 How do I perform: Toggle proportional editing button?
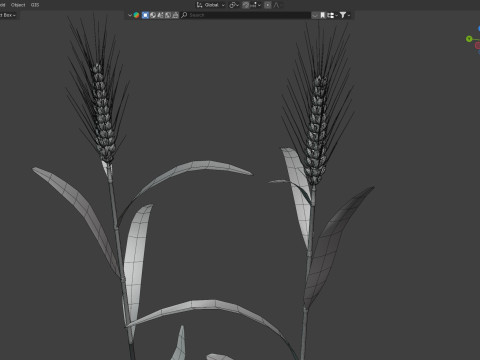pyautogui.click(x=268, y=5)
